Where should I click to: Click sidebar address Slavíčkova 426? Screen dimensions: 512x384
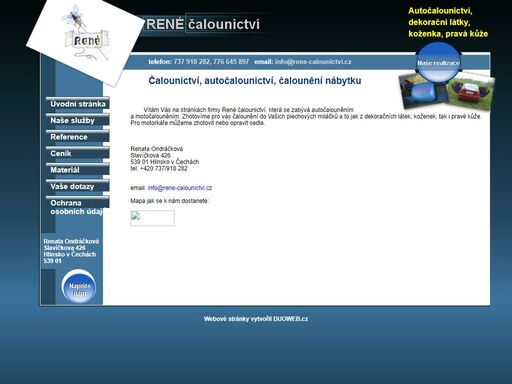[x=64, y=248]
